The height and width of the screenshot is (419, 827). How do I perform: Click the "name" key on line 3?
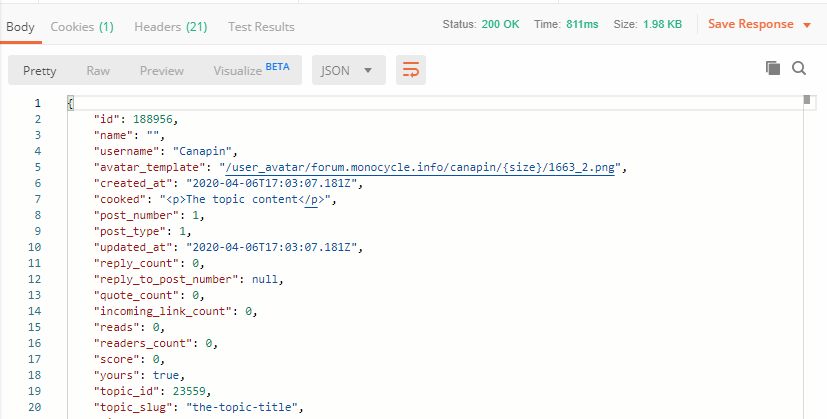click(113, 135)
